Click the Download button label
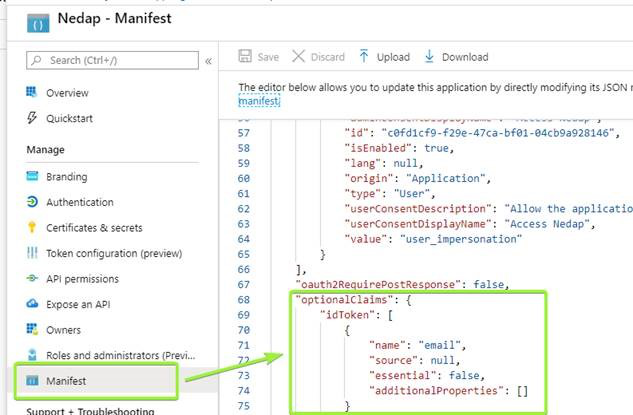Image resolution: width=633 pixels, height=415 pixels. (x=465, y=57)
